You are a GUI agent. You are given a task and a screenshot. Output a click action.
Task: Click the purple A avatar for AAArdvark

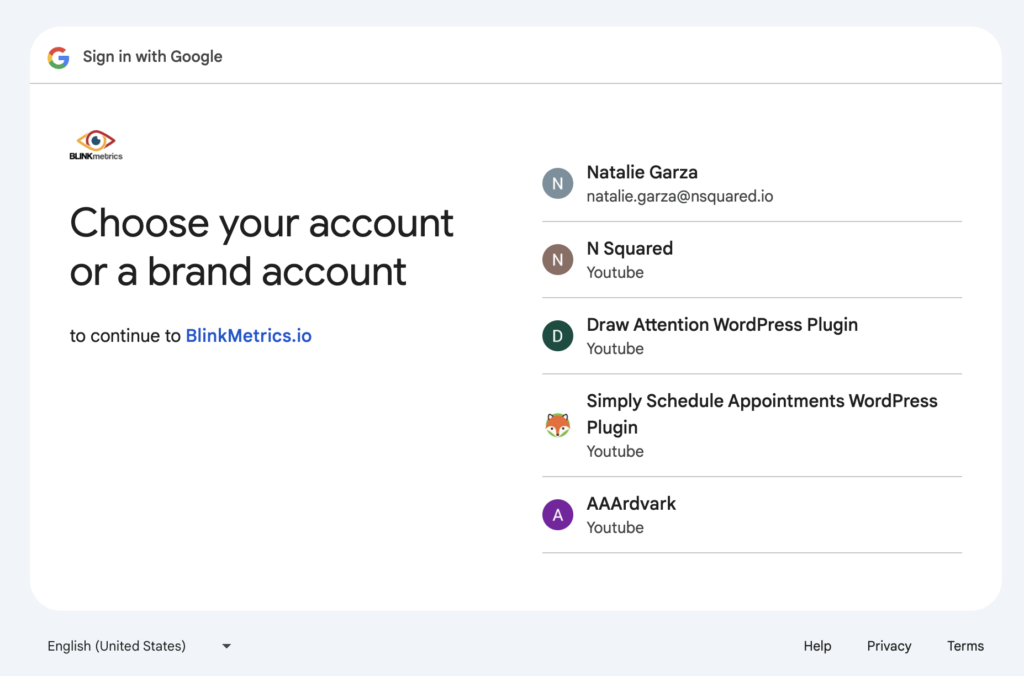click(557, 515)
